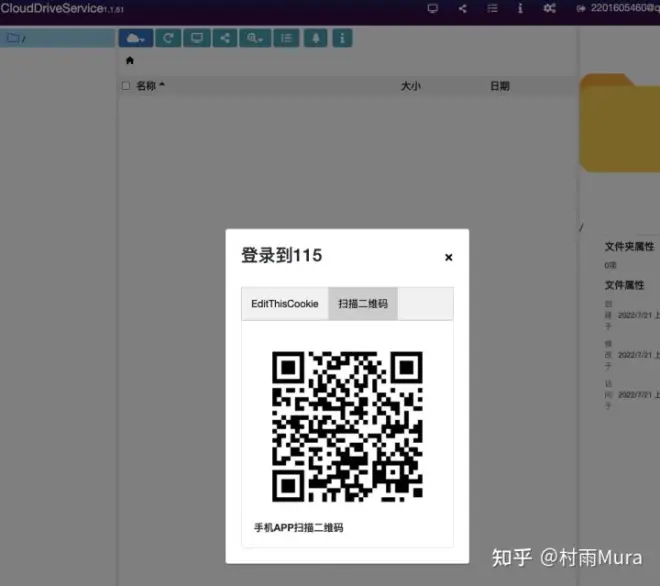Click the refresh toolbar button
Screen dimensions: 660x586
pyautogui.click(x=168, y=38)
